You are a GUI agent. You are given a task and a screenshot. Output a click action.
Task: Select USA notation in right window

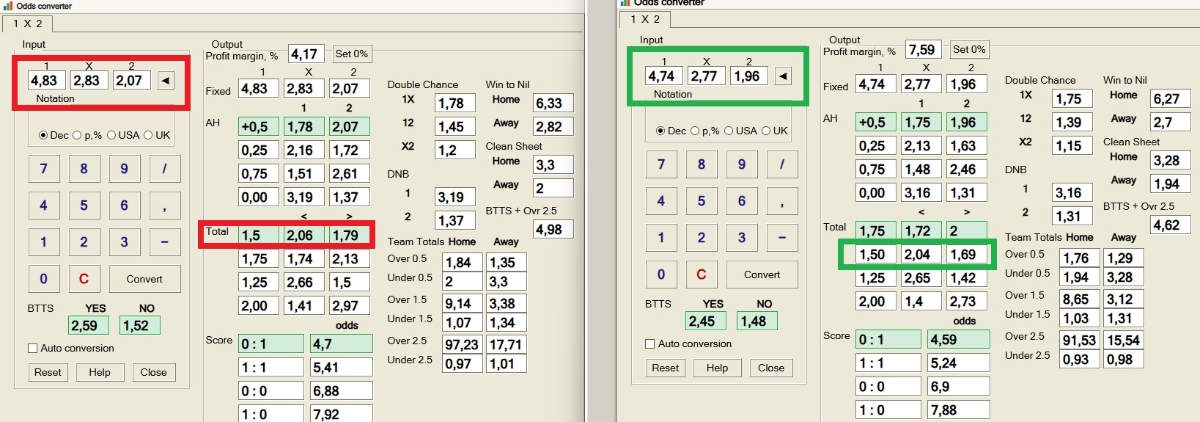click(742, 131)
